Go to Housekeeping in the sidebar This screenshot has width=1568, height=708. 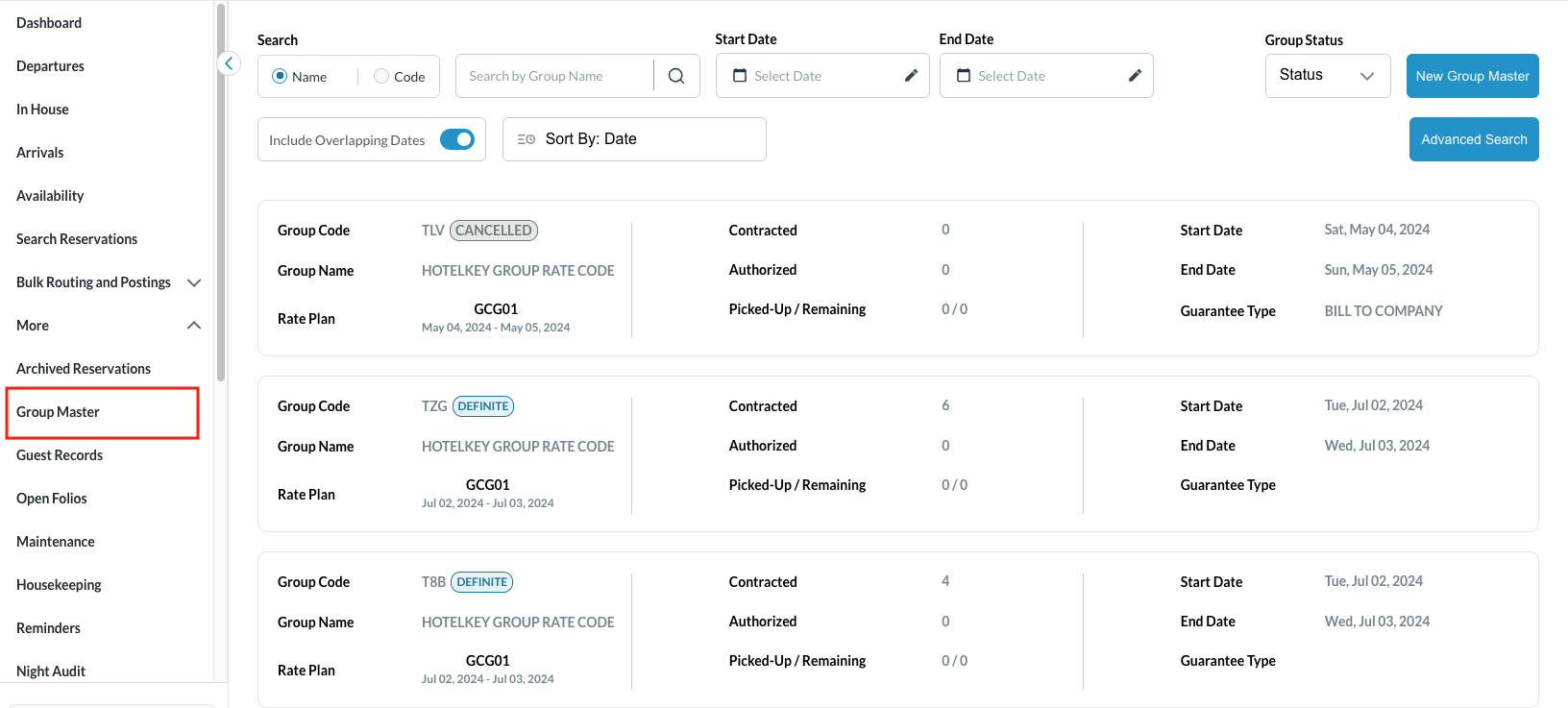pyautogui.click(x=59, y=585)
